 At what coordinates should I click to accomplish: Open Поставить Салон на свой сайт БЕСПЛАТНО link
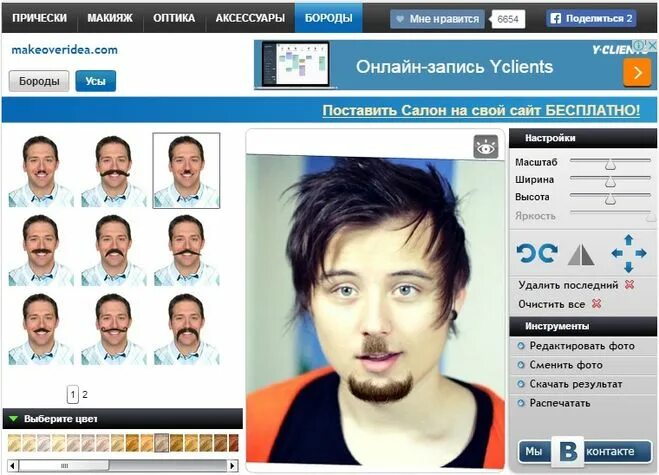point(481,110)
